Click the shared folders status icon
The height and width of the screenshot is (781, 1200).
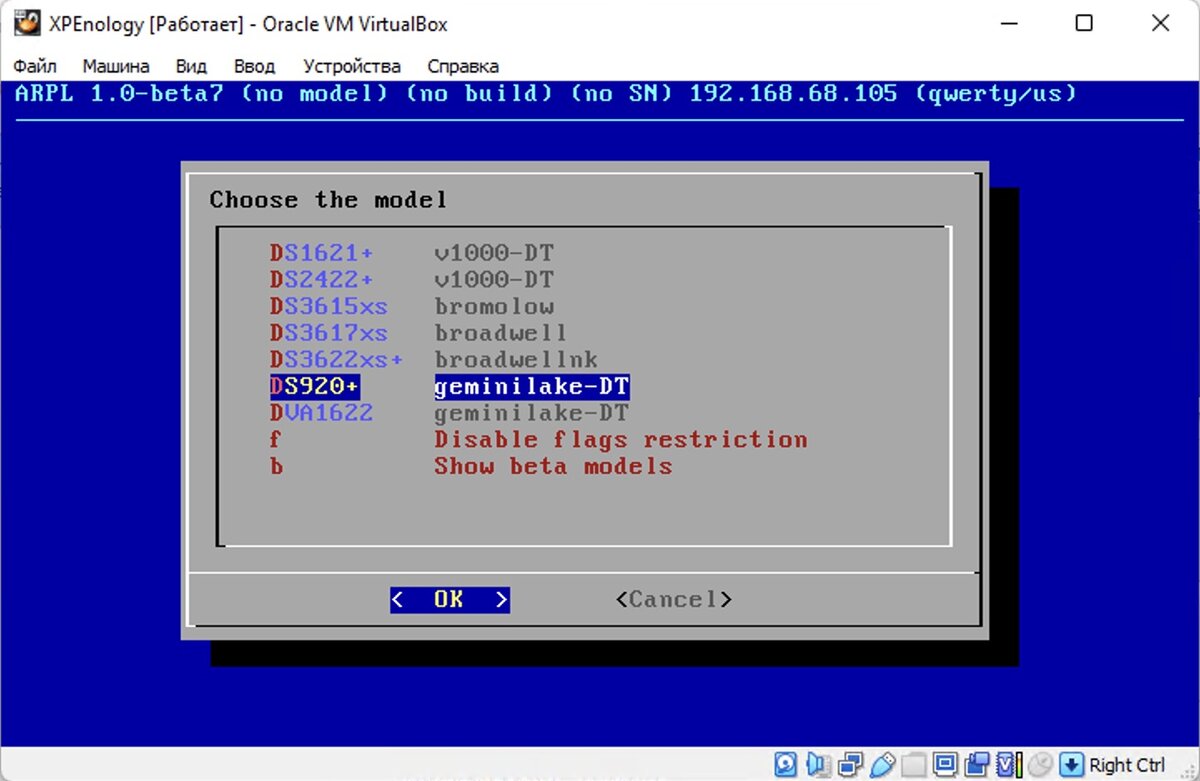914,765
